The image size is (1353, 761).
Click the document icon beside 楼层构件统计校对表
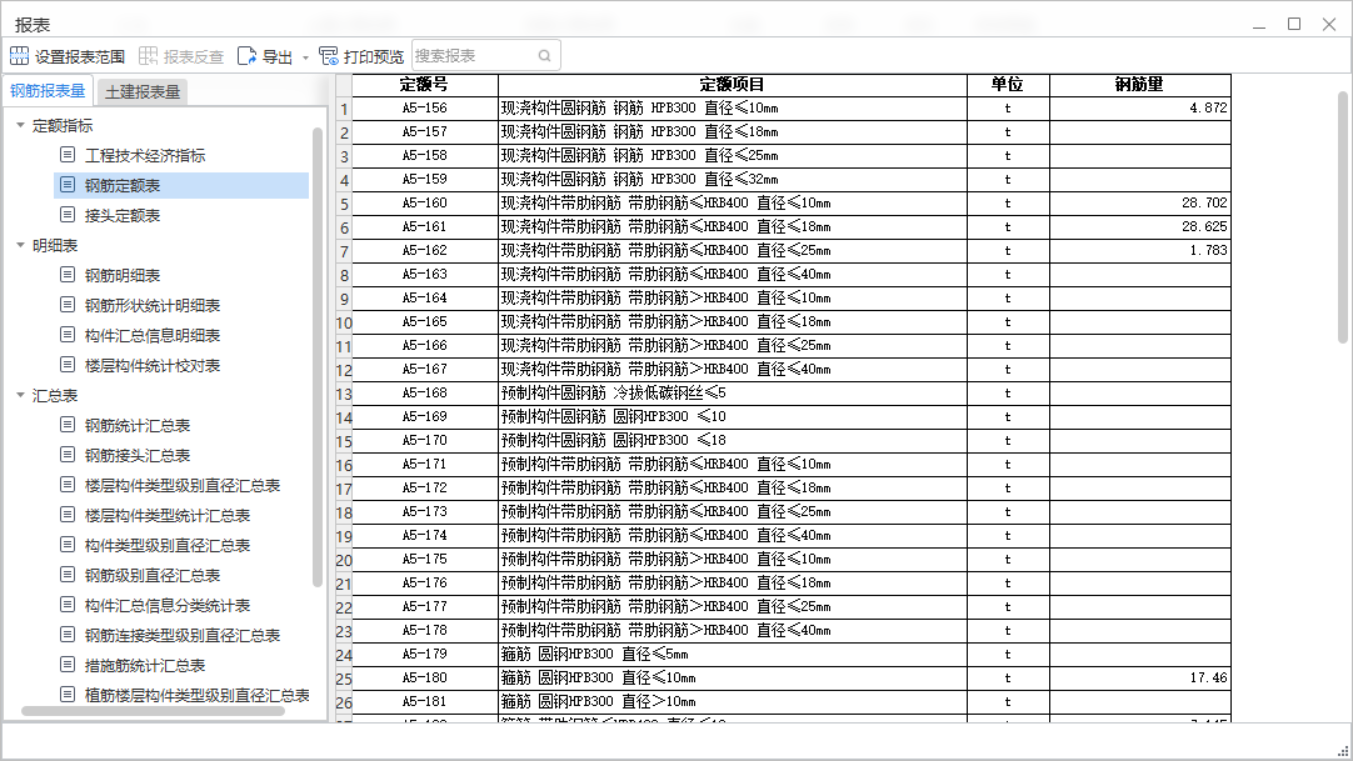[x=67, y=365]
